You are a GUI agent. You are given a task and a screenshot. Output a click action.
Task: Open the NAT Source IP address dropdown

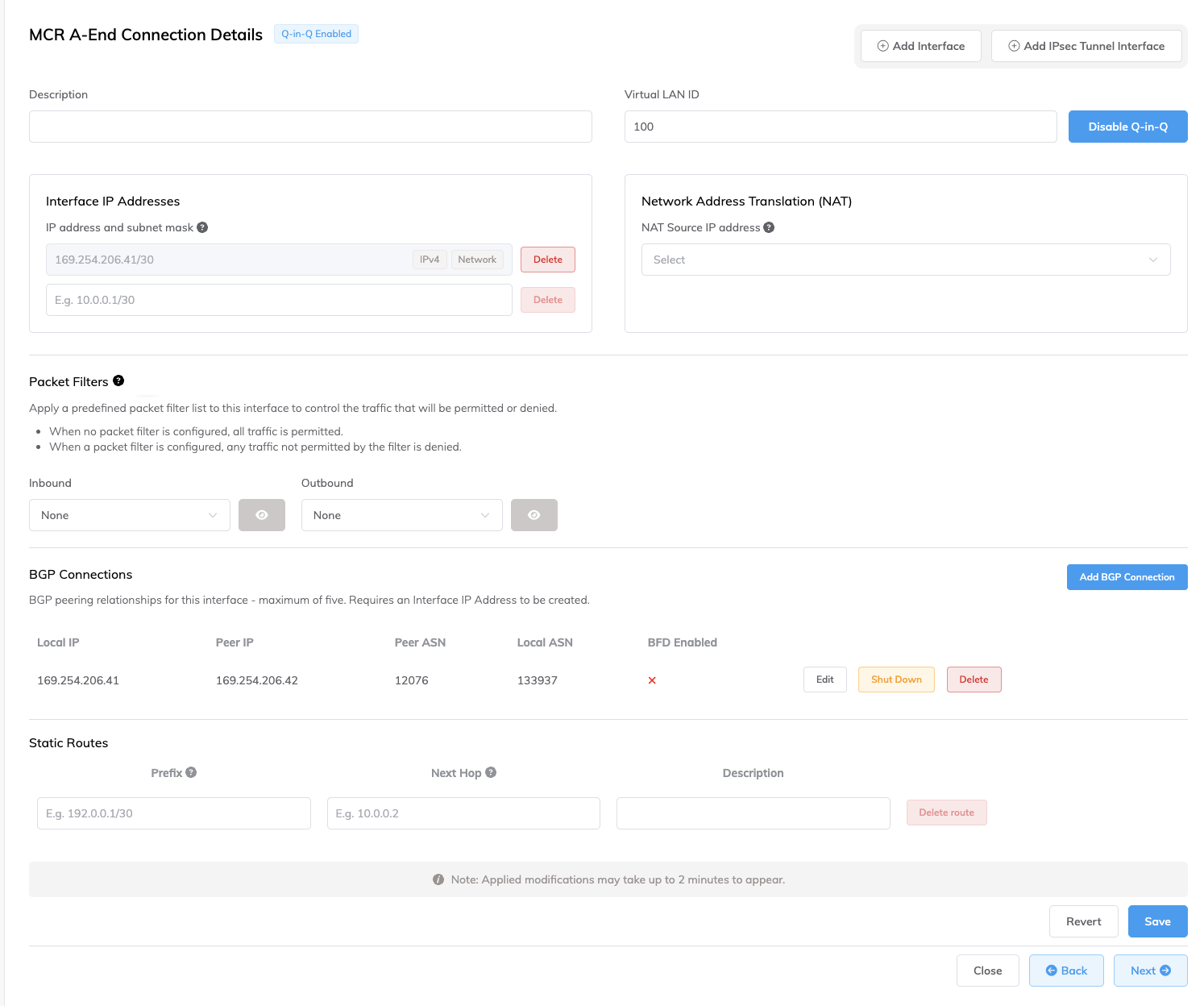coord(905,260)
